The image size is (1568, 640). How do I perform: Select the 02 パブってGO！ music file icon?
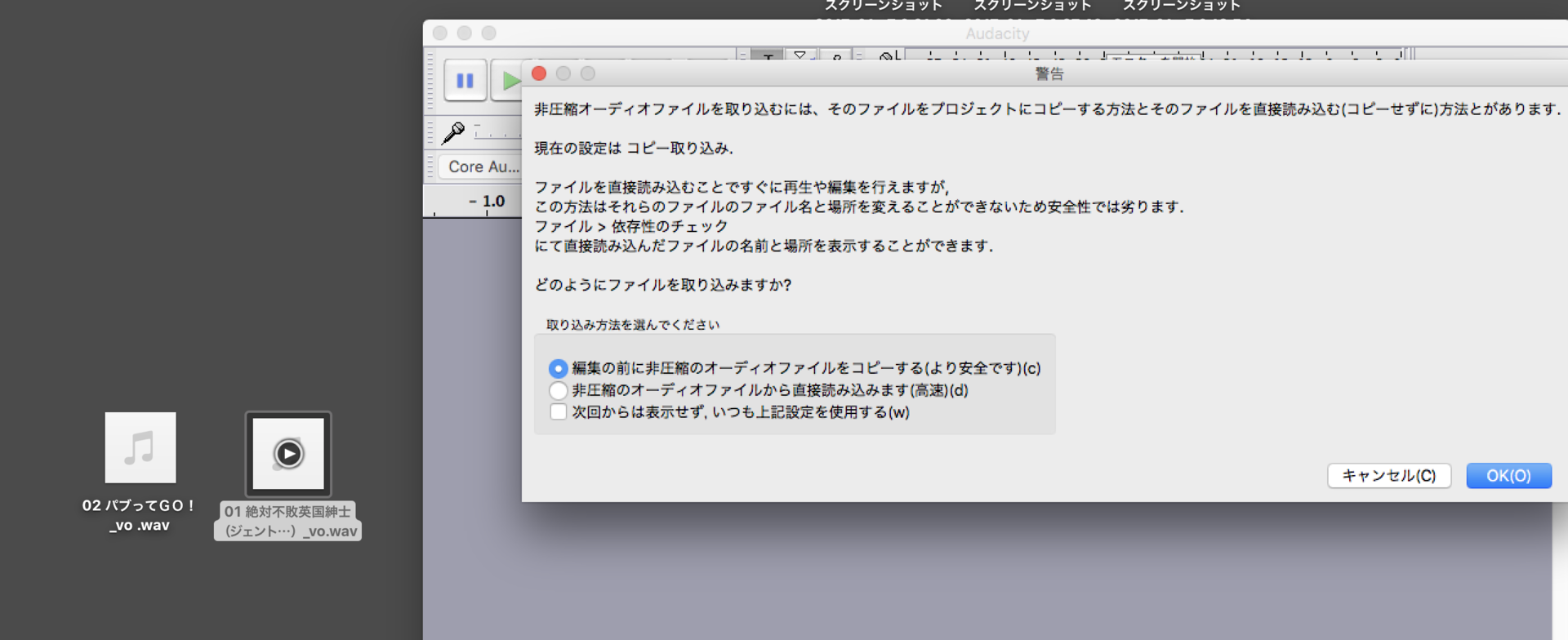click(140, 447)
